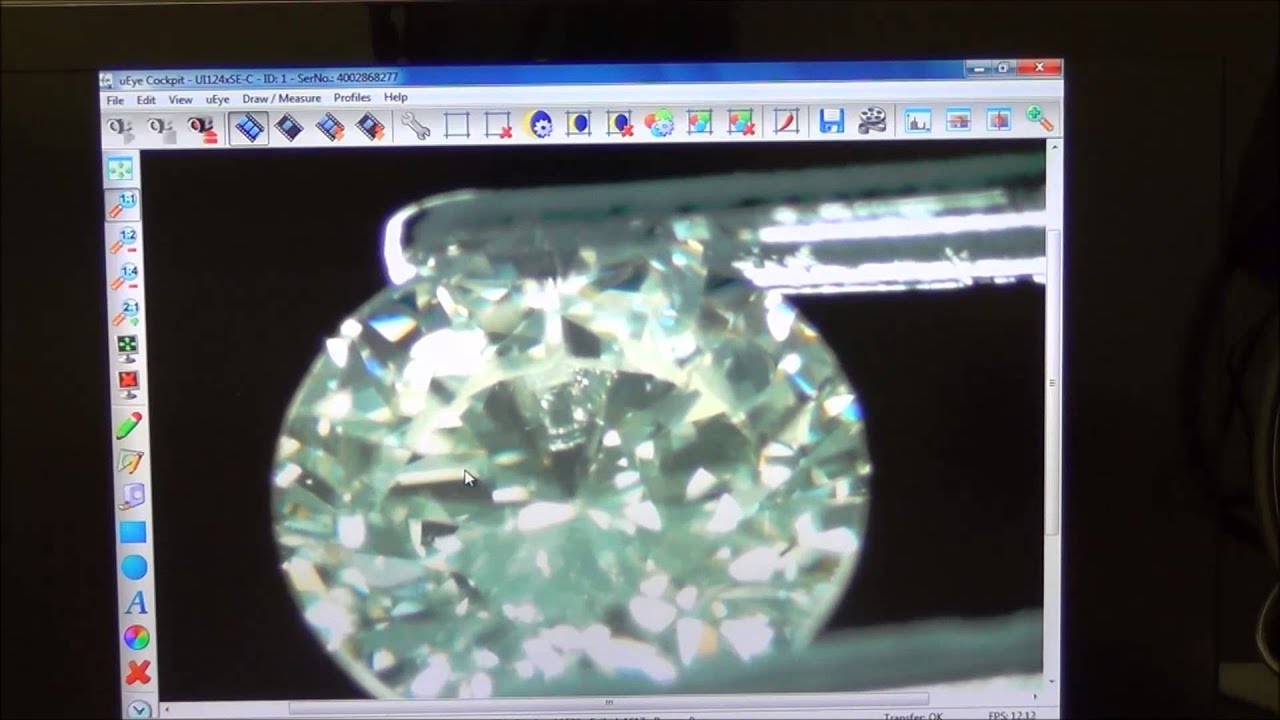Click the horizontal line view icon
Viewport: 1280px width, 720px height.
coord(958,121)
